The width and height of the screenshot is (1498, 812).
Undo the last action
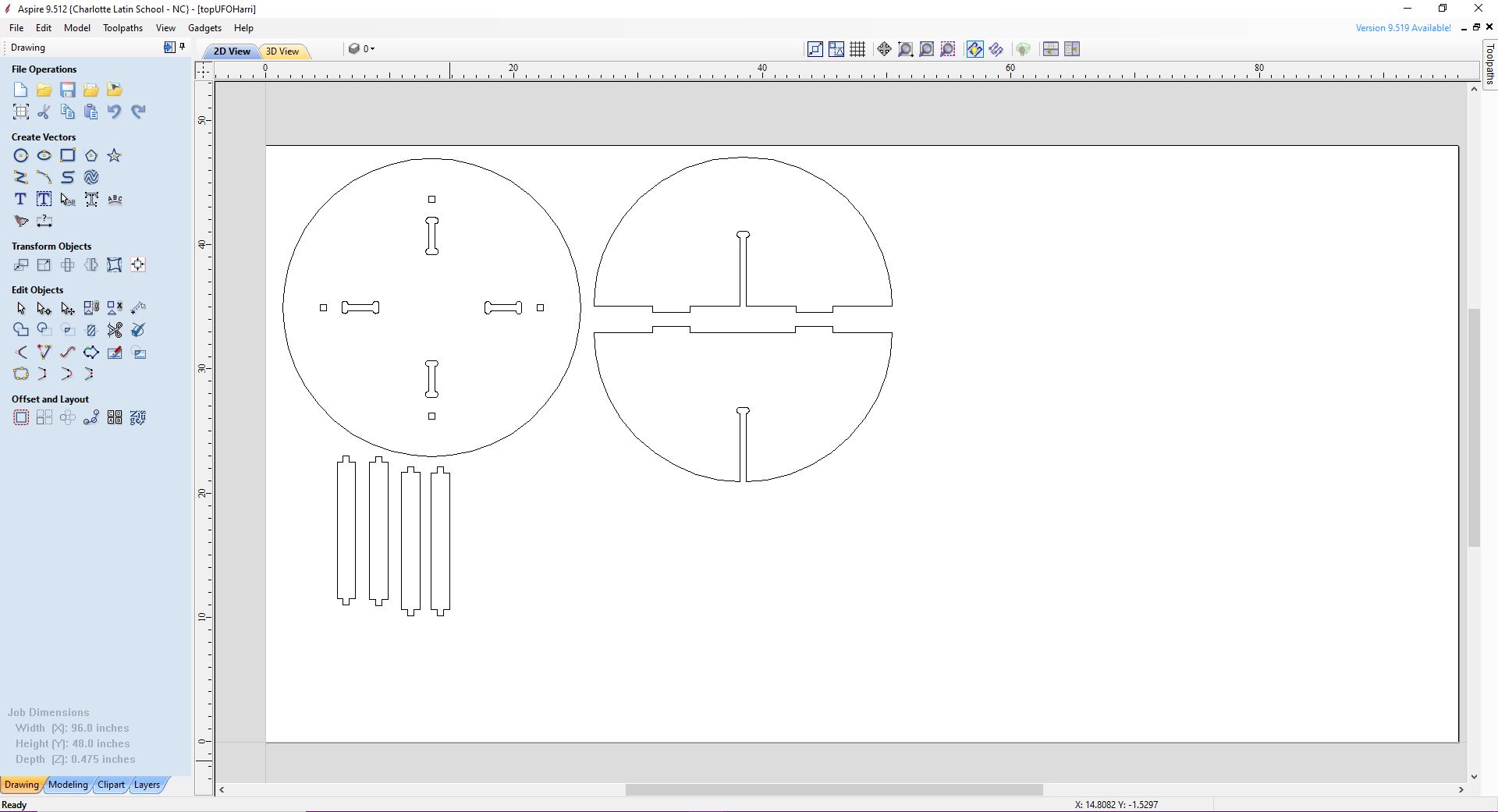[x=115, y=112]
